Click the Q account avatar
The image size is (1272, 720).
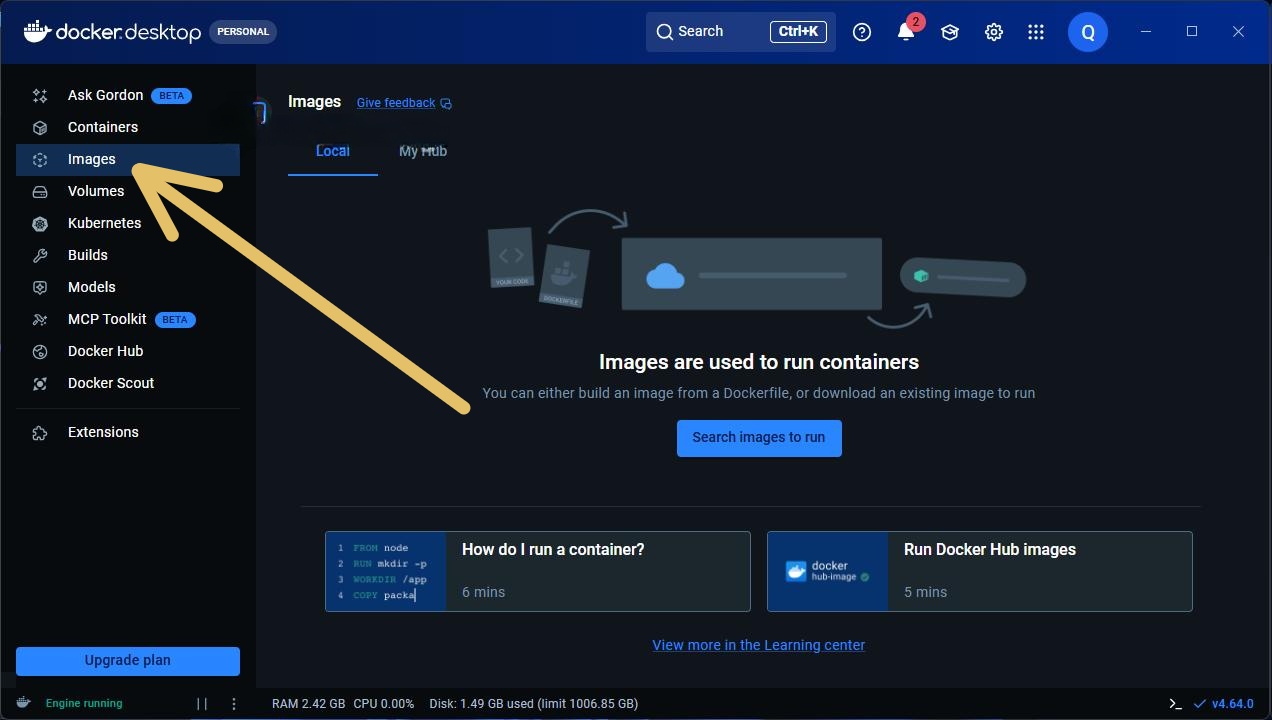pos(1088,32)
